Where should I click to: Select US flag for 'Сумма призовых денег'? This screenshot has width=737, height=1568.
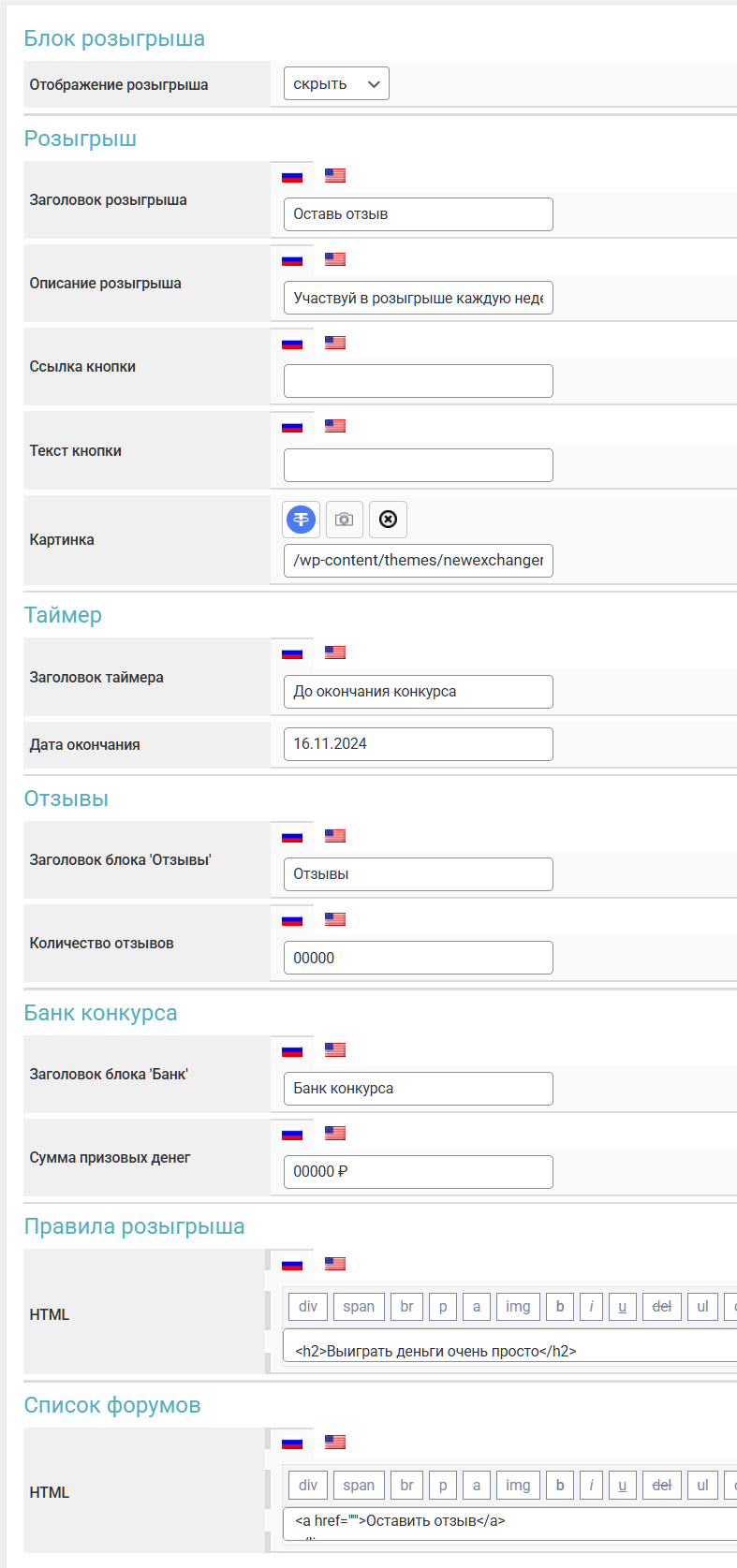335,1134
